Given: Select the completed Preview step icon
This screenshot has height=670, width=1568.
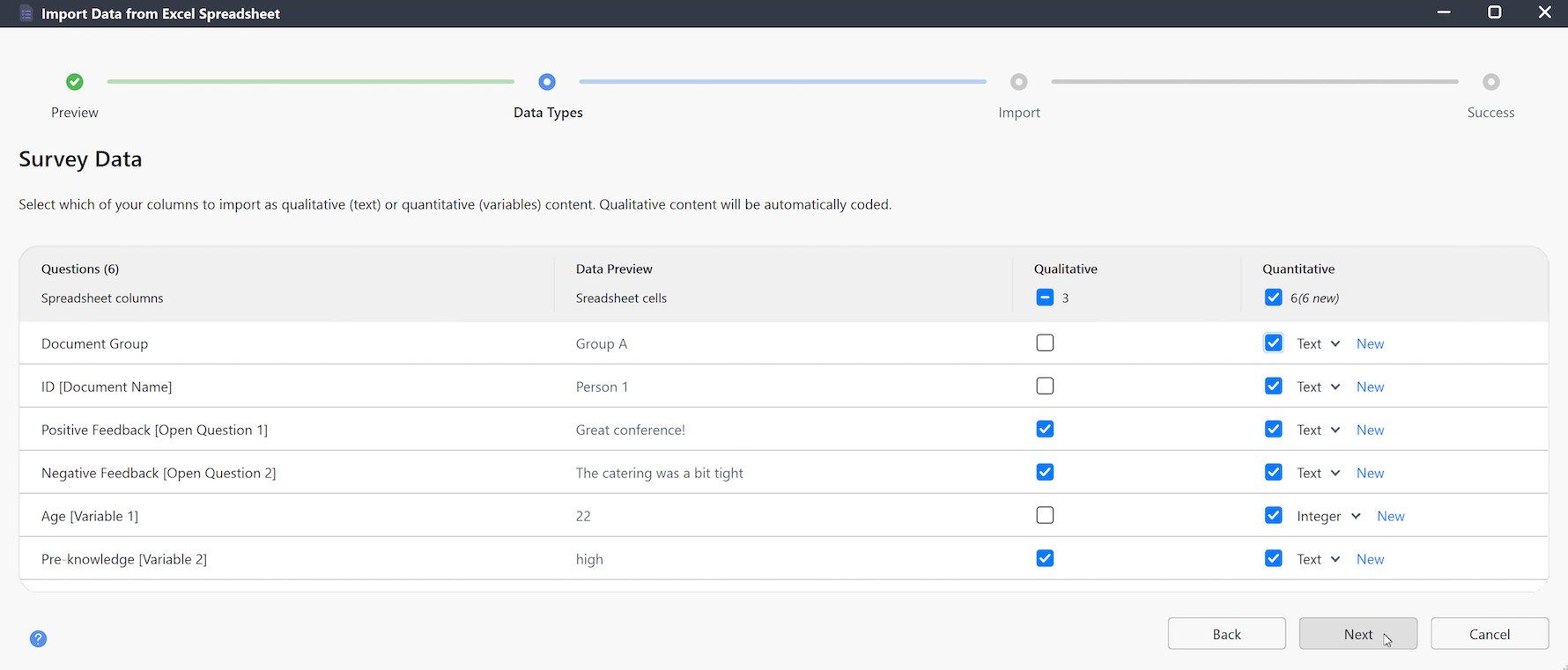Looking at the screenshot, I should 75,82.
